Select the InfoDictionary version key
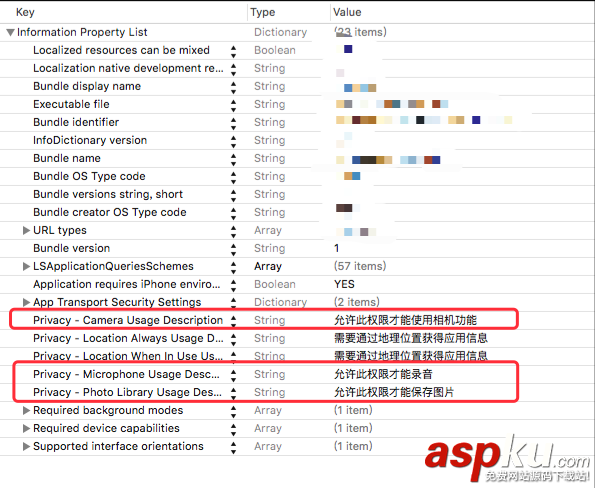This screenshot has width=595, height=488. coord(90,140)
